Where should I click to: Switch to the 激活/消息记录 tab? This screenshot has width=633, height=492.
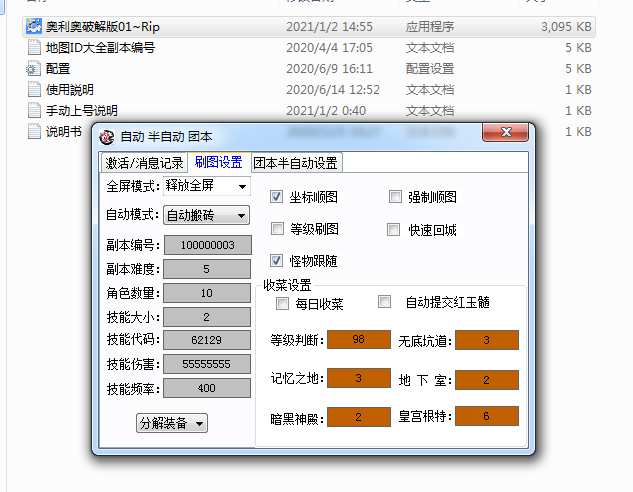pyautogui.click(x=144, y=163)
